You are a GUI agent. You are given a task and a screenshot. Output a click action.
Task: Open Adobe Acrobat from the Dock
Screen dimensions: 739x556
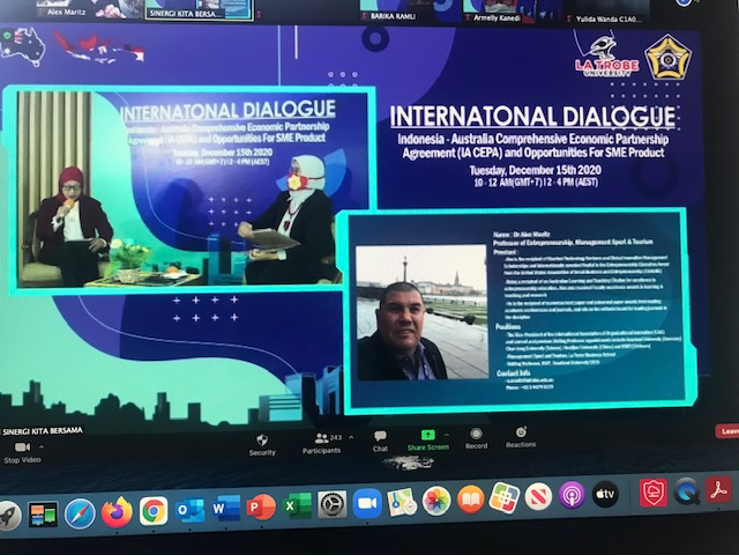(718, 491)
